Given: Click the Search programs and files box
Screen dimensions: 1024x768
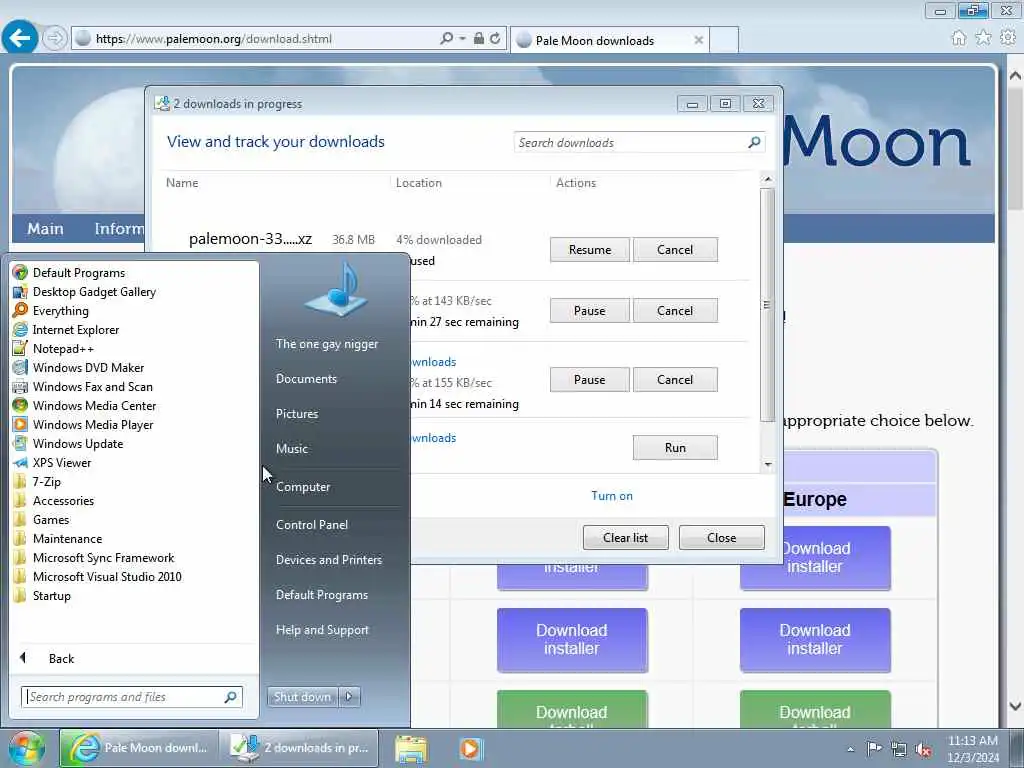Looking at the screenshot, I should [x=131, y=697].
